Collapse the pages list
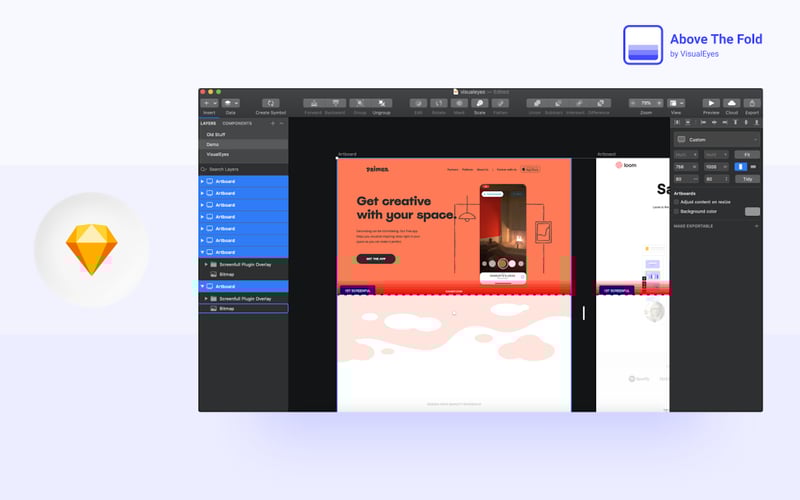Viewport: 800px width, 500px height. pyautogui.click(x=282, y=123)
